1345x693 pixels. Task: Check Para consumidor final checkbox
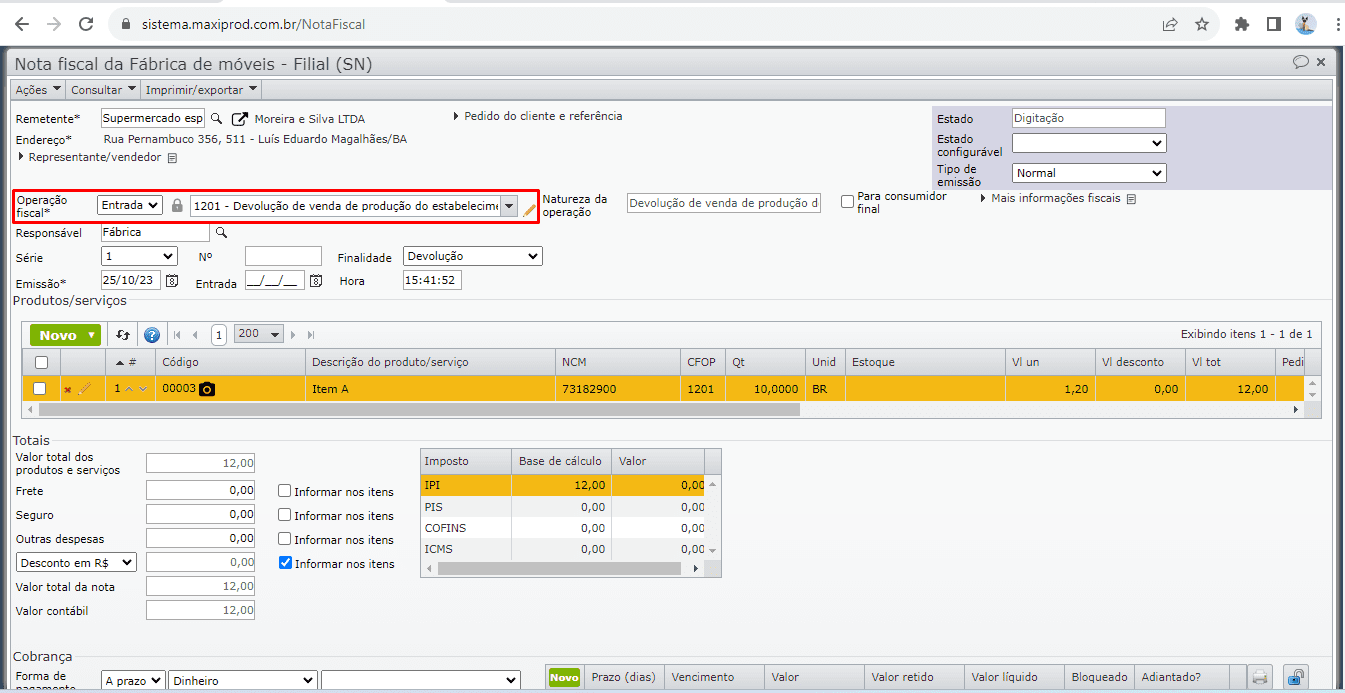click(847, 202)
